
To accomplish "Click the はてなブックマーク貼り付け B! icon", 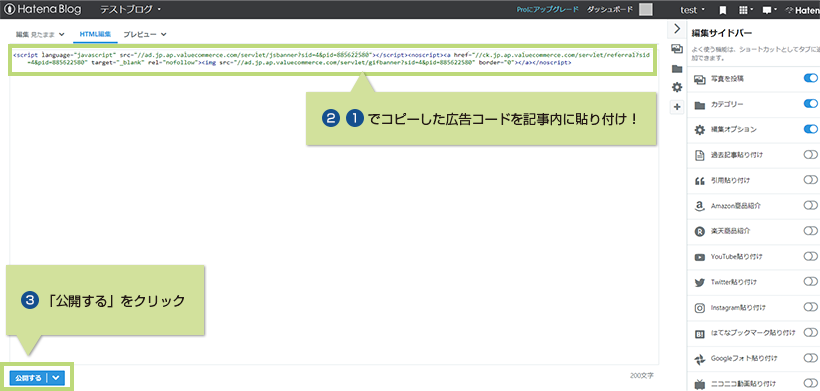I will (700, 333).
